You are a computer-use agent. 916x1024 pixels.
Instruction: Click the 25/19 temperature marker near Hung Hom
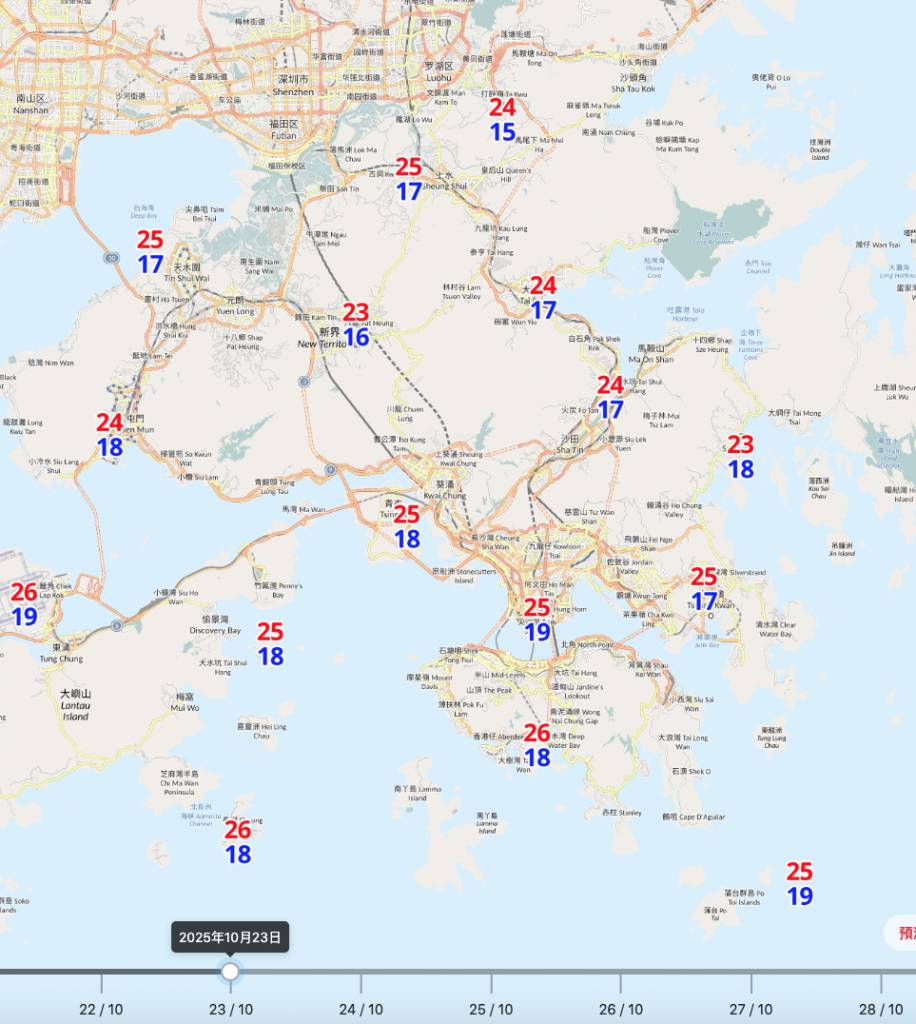click(x=537, y=620)
